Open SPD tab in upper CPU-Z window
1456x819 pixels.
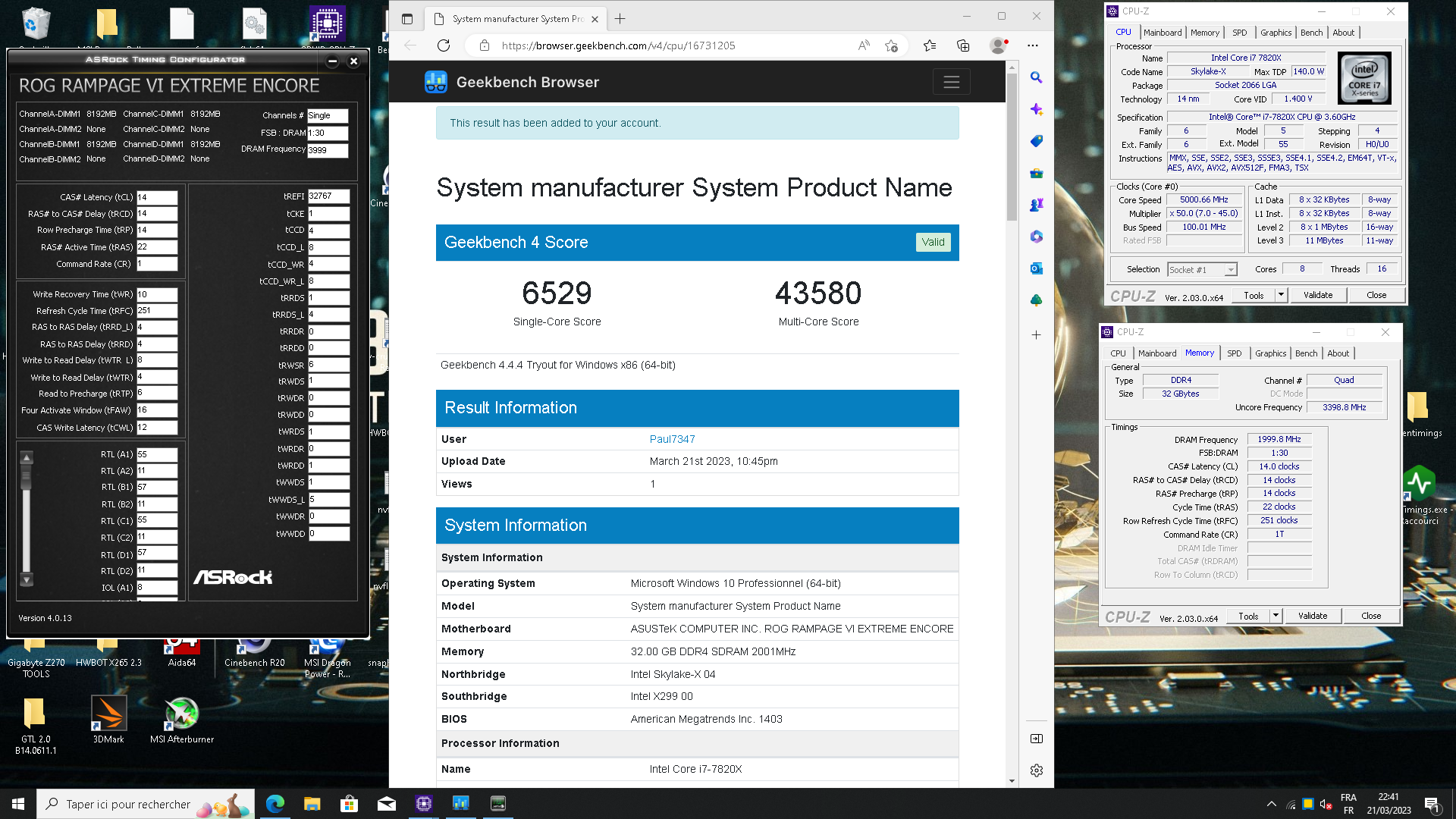1239,33
